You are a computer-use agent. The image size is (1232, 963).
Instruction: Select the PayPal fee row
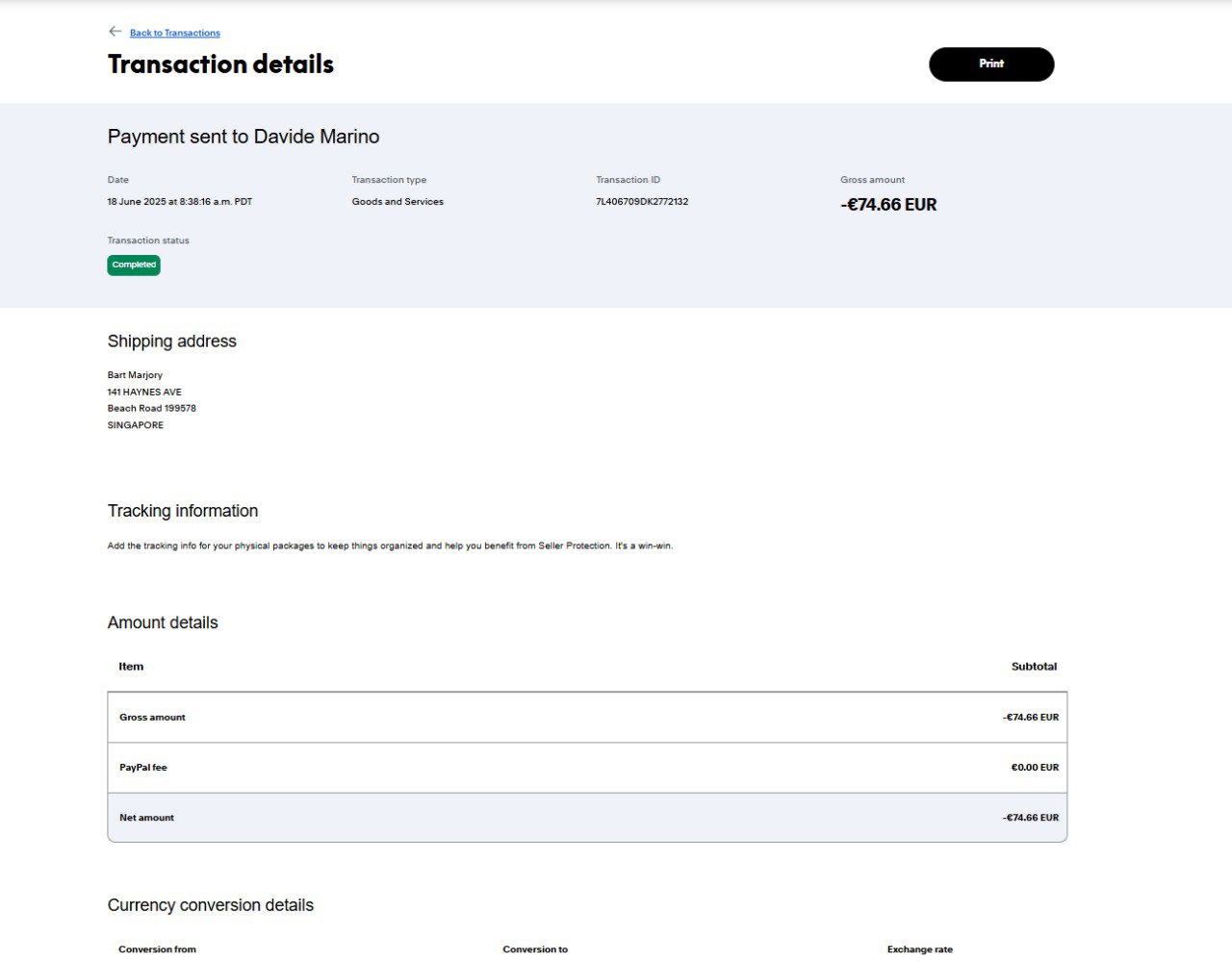coord(587,768)
